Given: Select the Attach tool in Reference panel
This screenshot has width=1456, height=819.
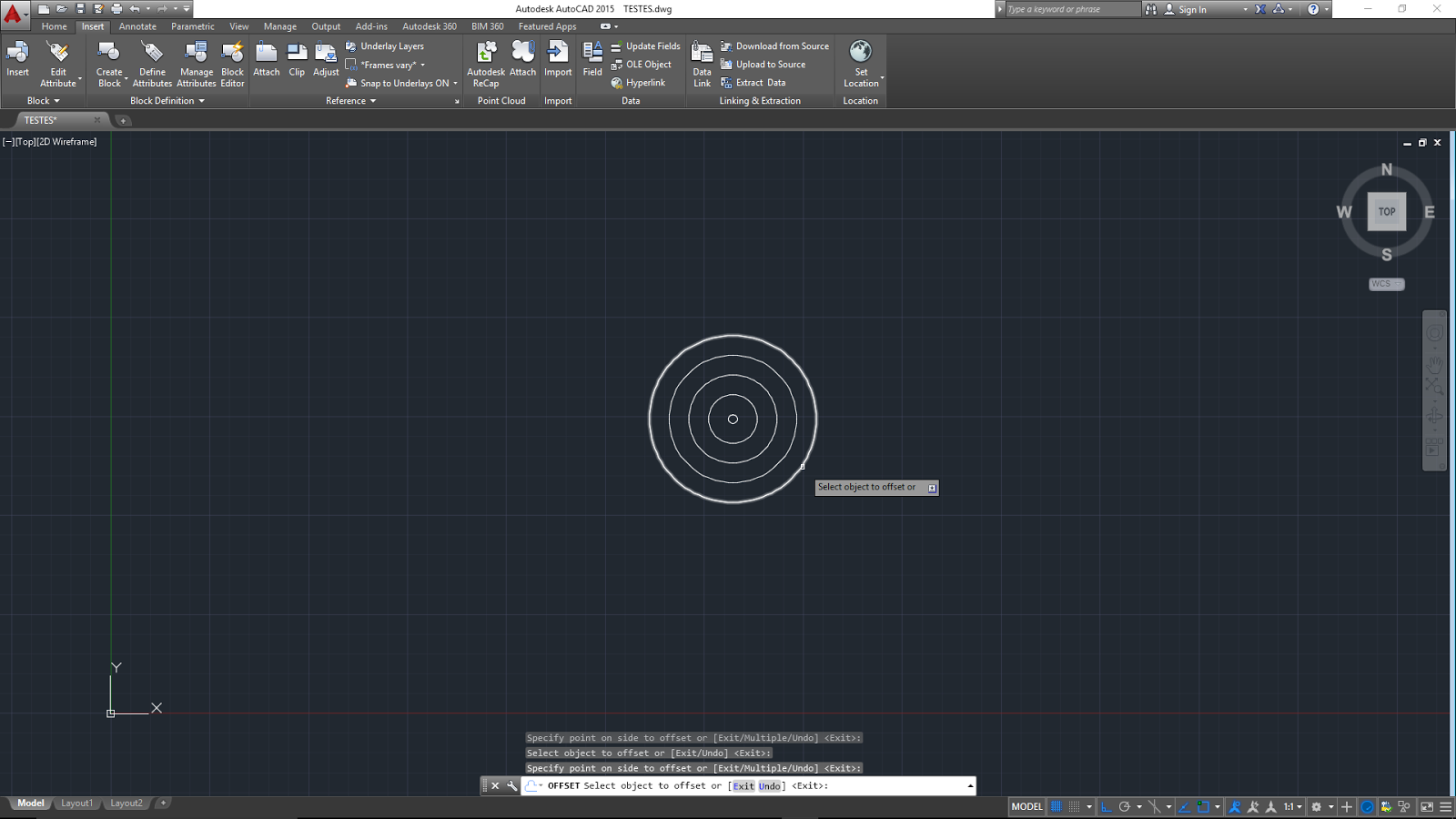Looking at the screenshot, I should [266, 59].
